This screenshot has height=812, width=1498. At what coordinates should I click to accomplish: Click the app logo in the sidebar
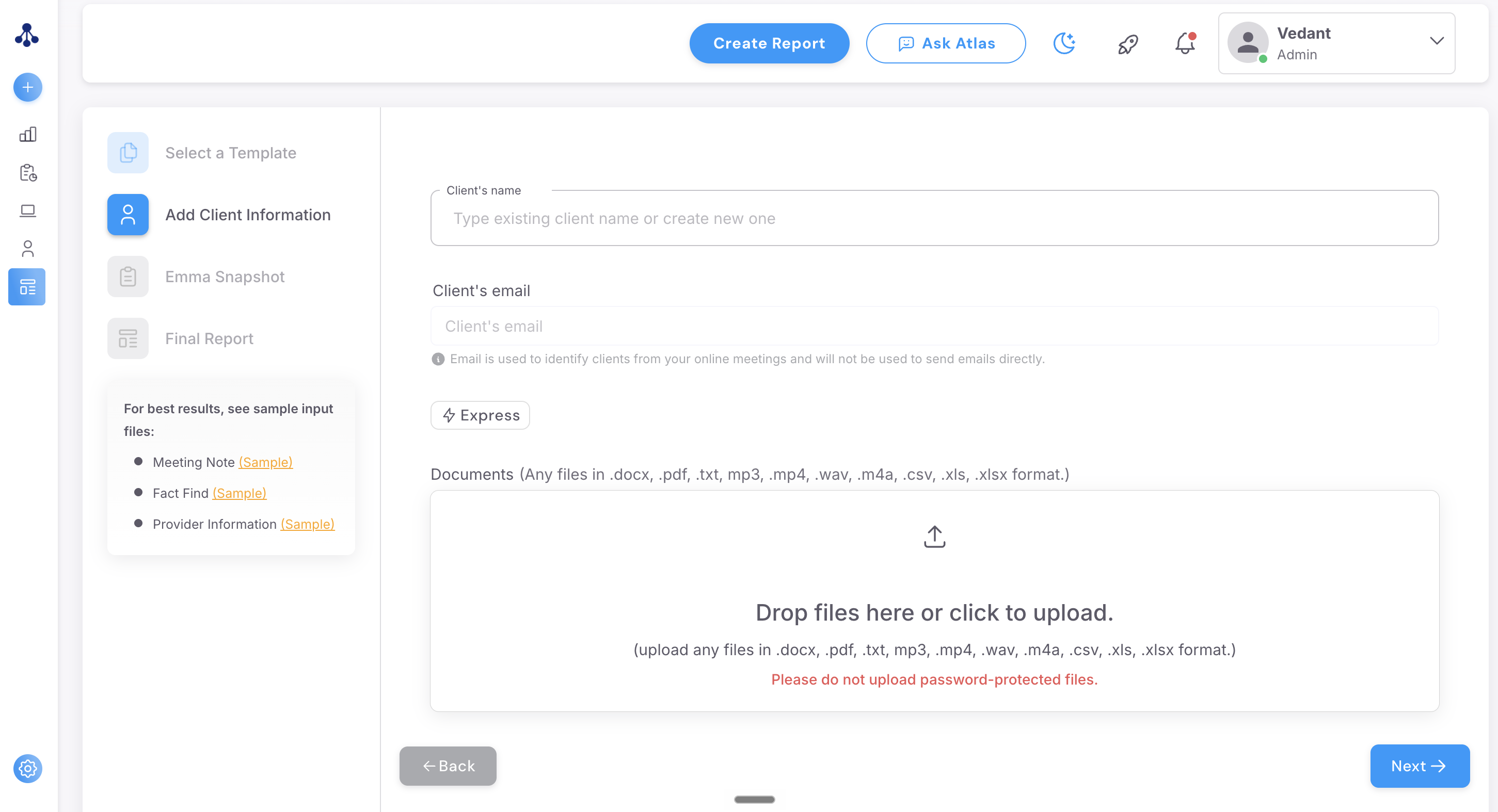pos(27,36)
